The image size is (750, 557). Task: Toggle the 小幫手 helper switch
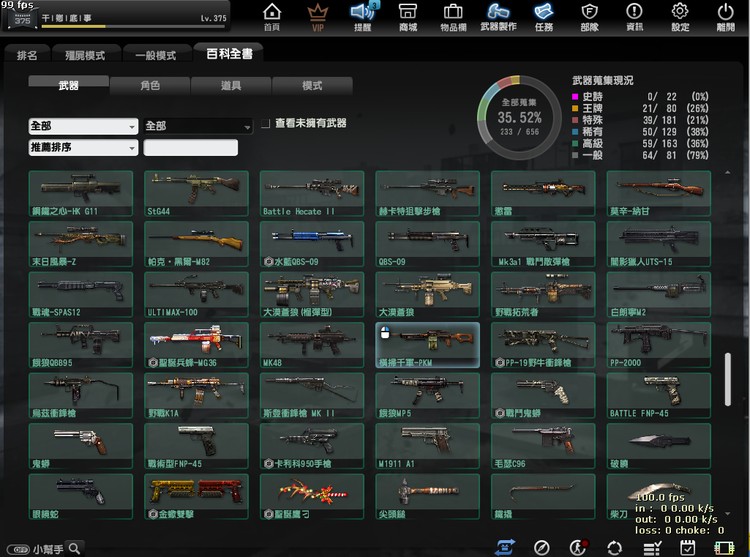(19, 550)
